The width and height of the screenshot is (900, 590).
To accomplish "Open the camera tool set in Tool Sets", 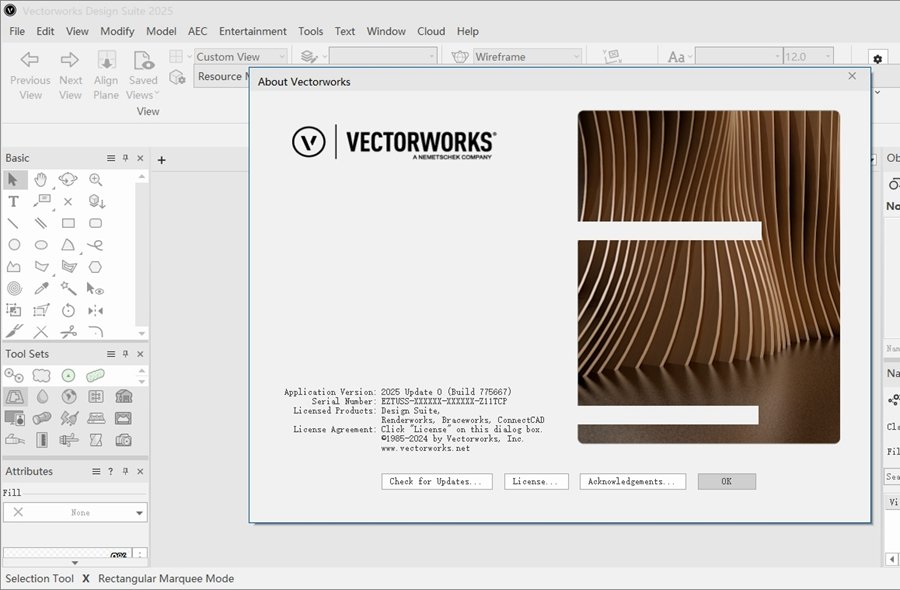I will 123,440.
